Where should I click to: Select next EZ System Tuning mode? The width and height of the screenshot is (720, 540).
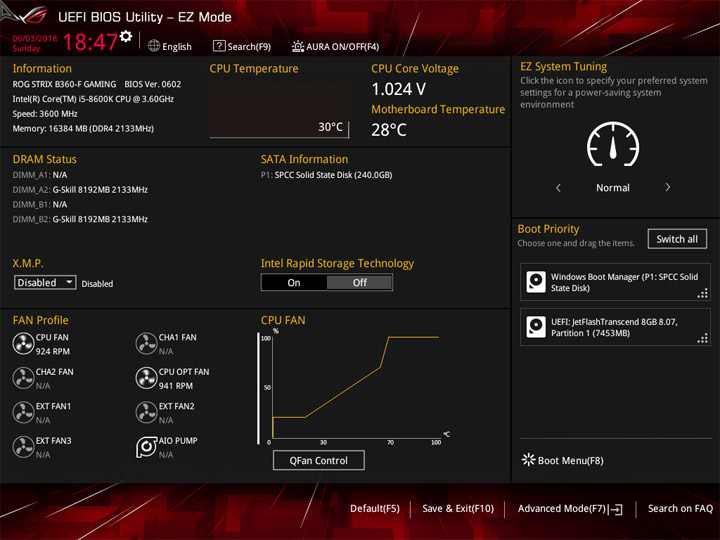[668, 187]
